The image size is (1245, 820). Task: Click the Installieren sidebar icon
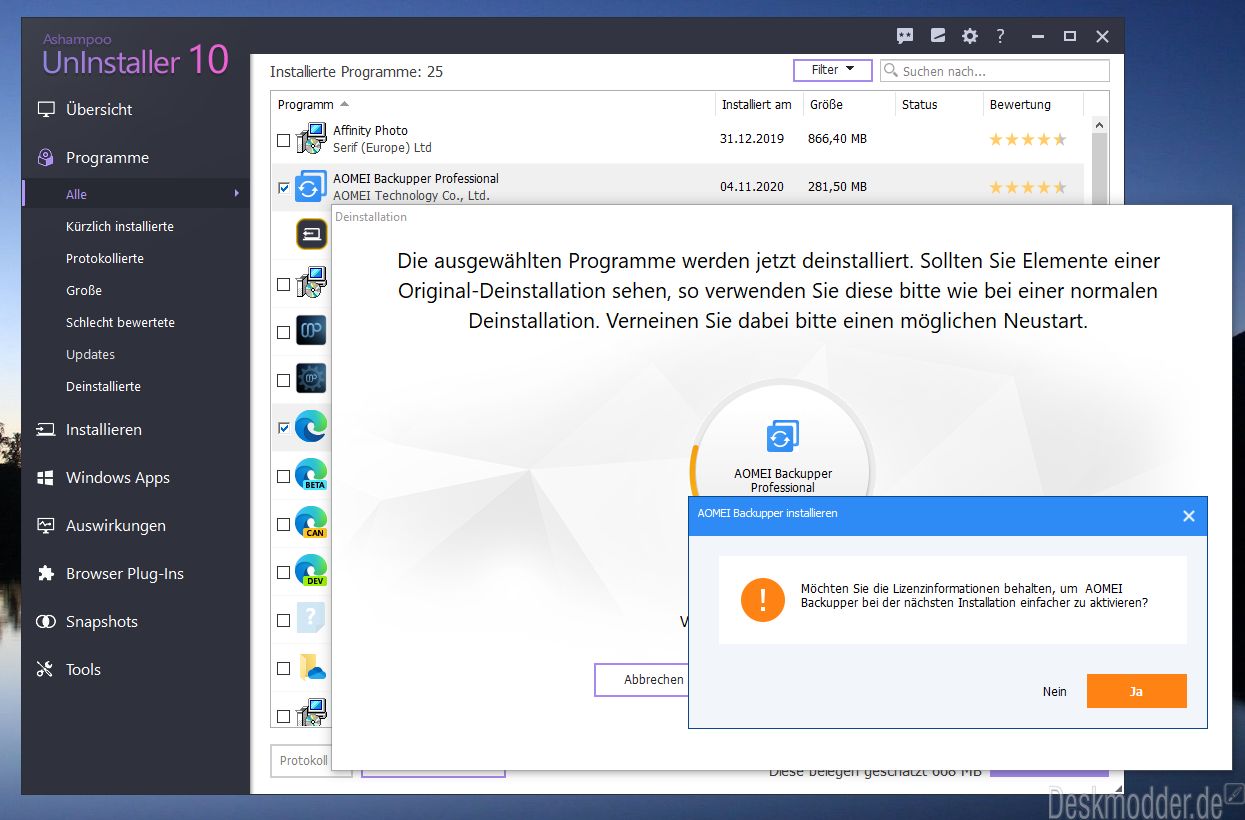(x=45, y=429)
